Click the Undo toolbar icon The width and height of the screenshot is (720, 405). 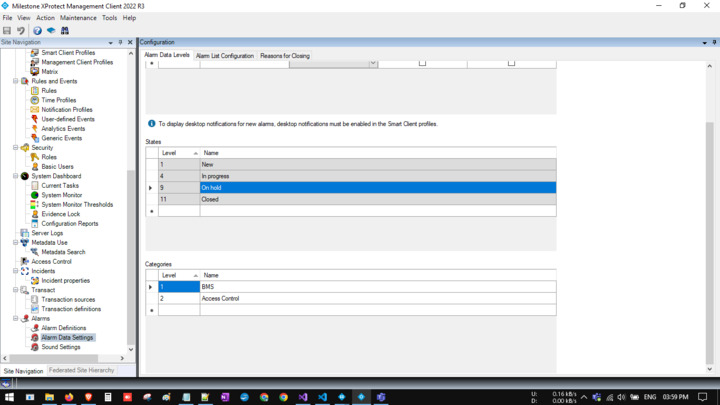pos(21,31)
